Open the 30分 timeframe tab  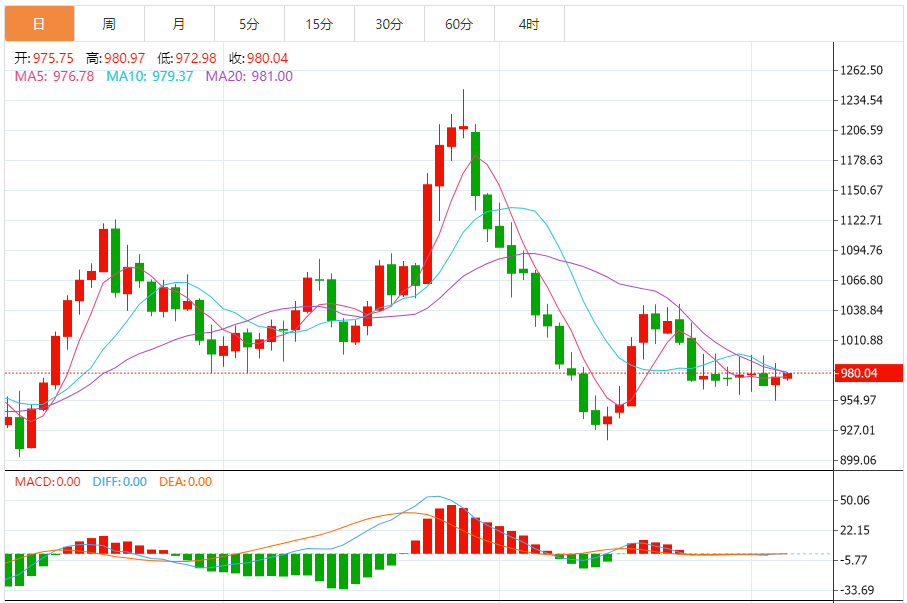pos(389,24)
